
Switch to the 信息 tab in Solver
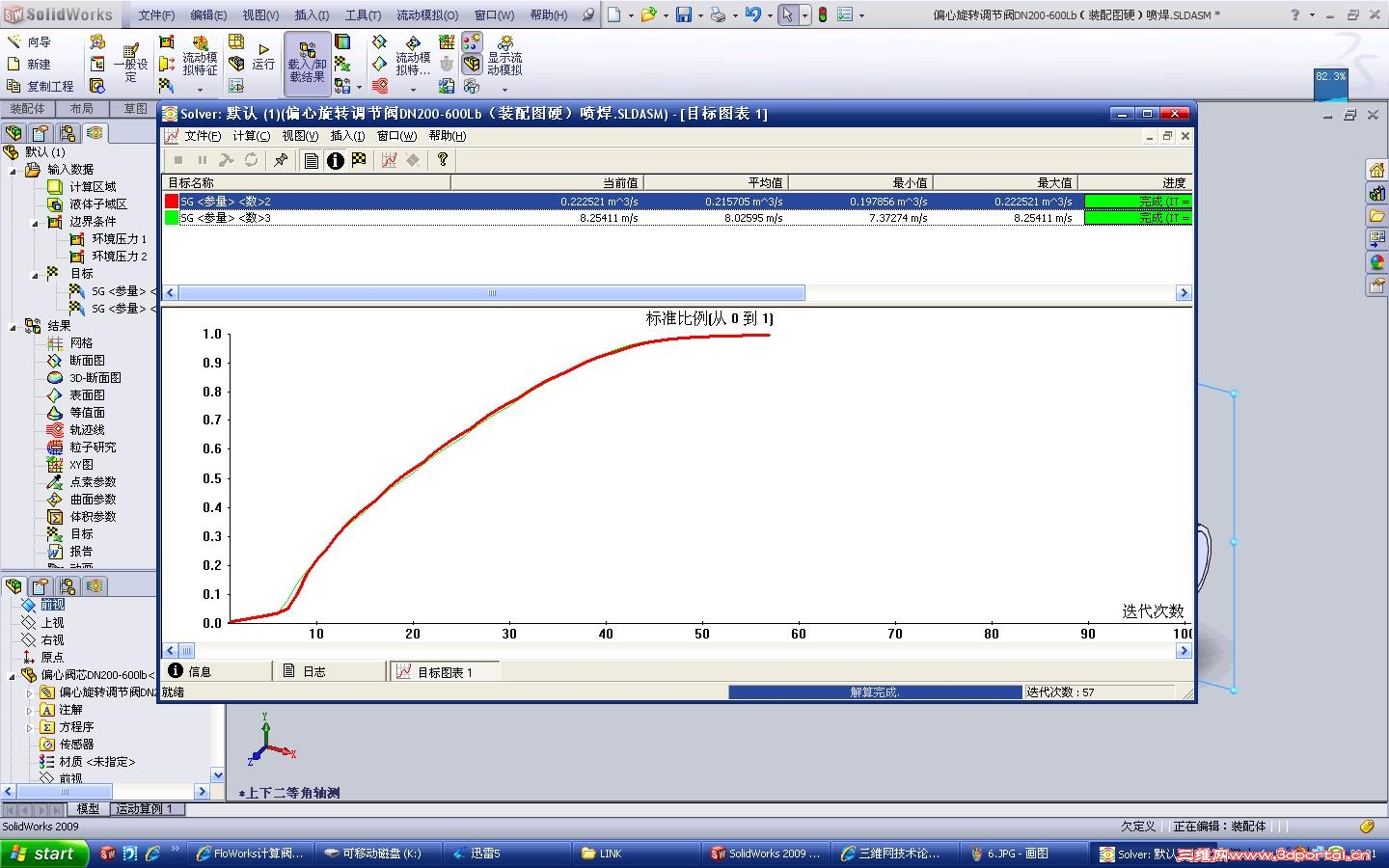click(217, 671)
